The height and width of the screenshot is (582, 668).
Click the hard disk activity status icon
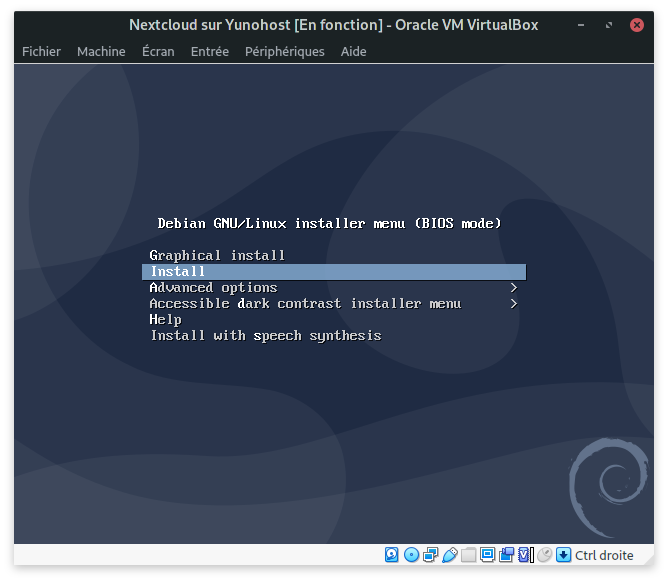point(392,555)
